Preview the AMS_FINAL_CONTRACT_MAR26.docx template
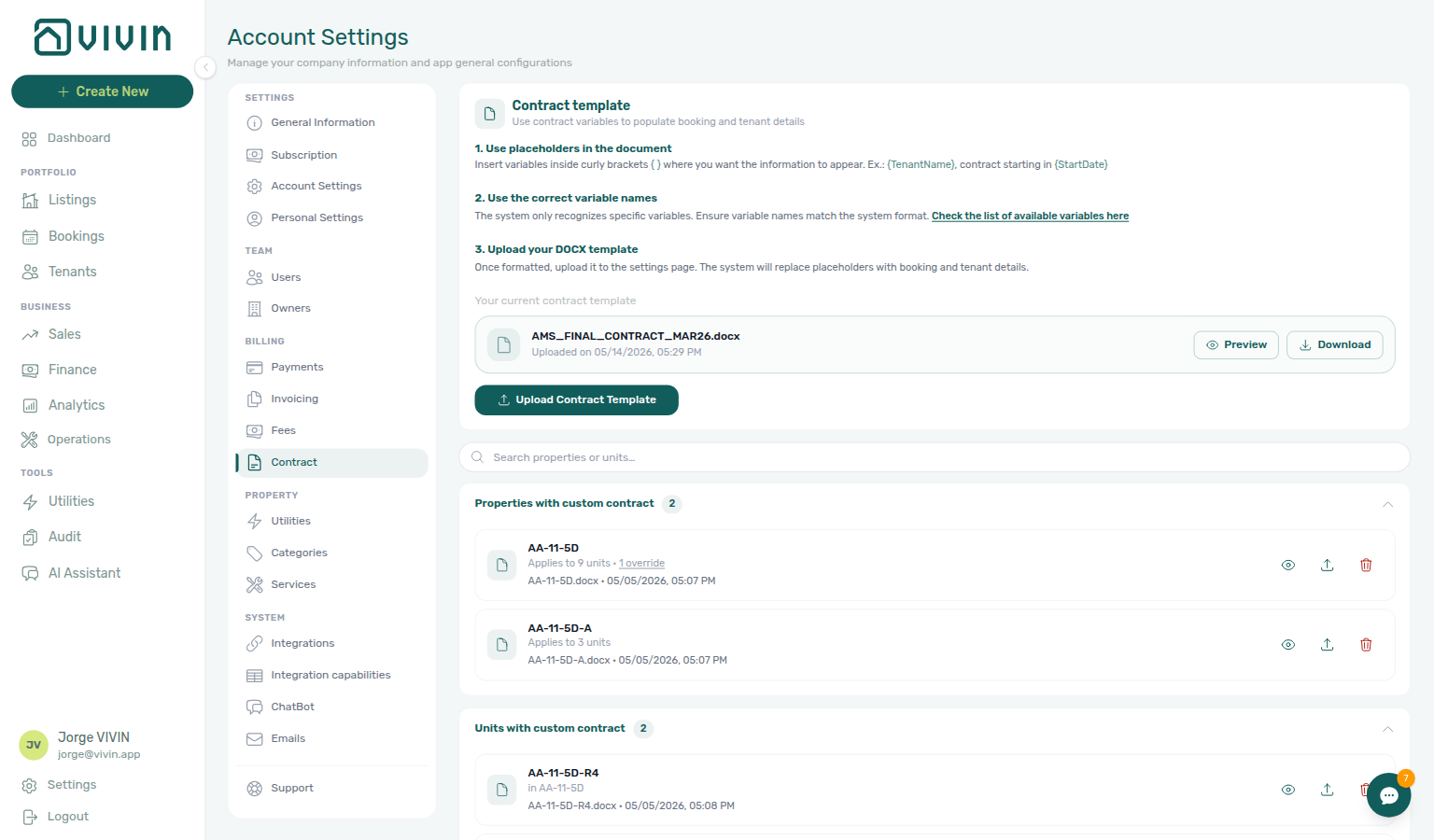This screenshot has height=840, width=1434. point(1236,345)
